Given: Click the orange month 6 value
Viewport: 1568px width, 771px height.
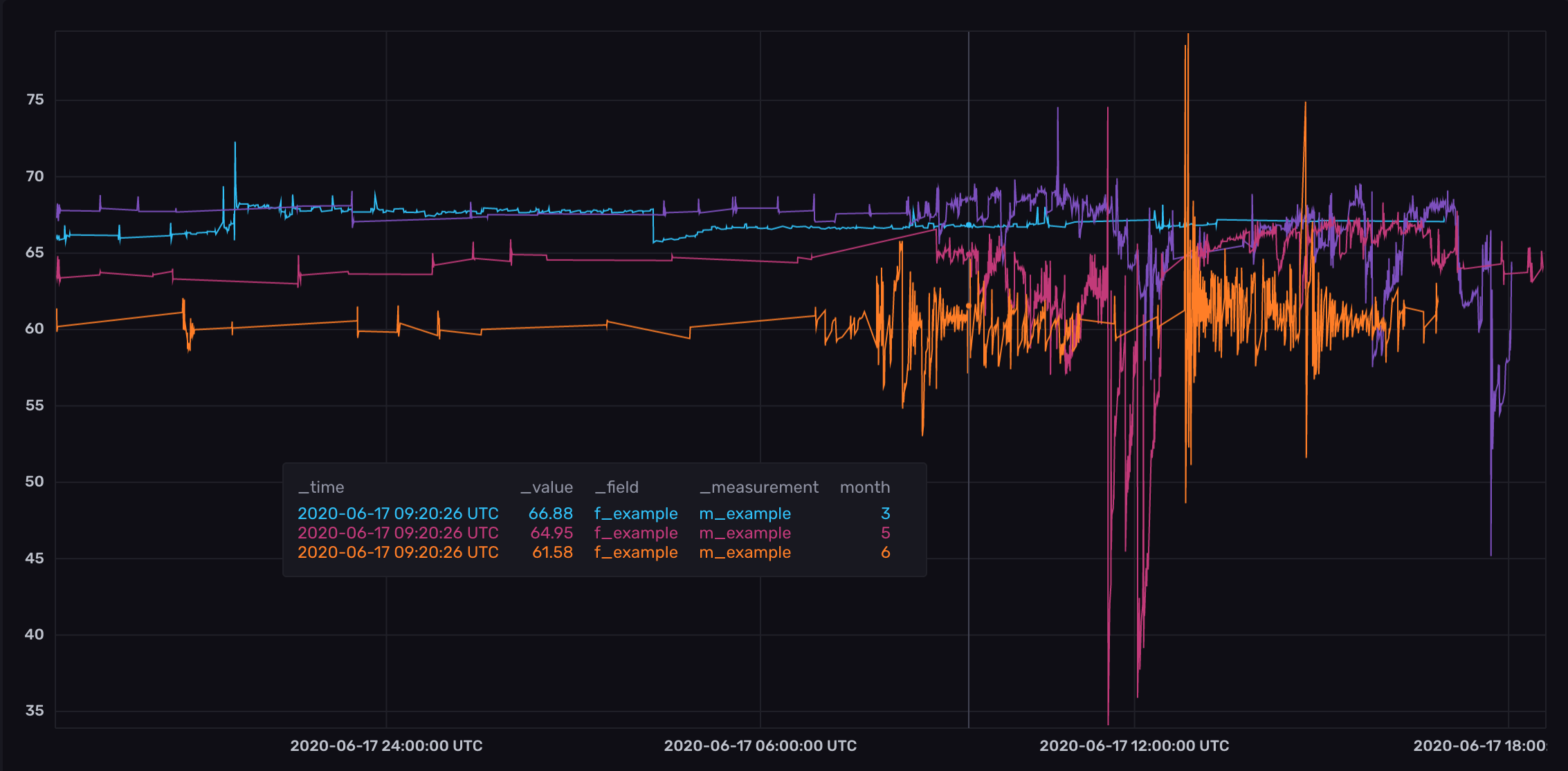Looking at the screenshot, I should pos(885,552).
